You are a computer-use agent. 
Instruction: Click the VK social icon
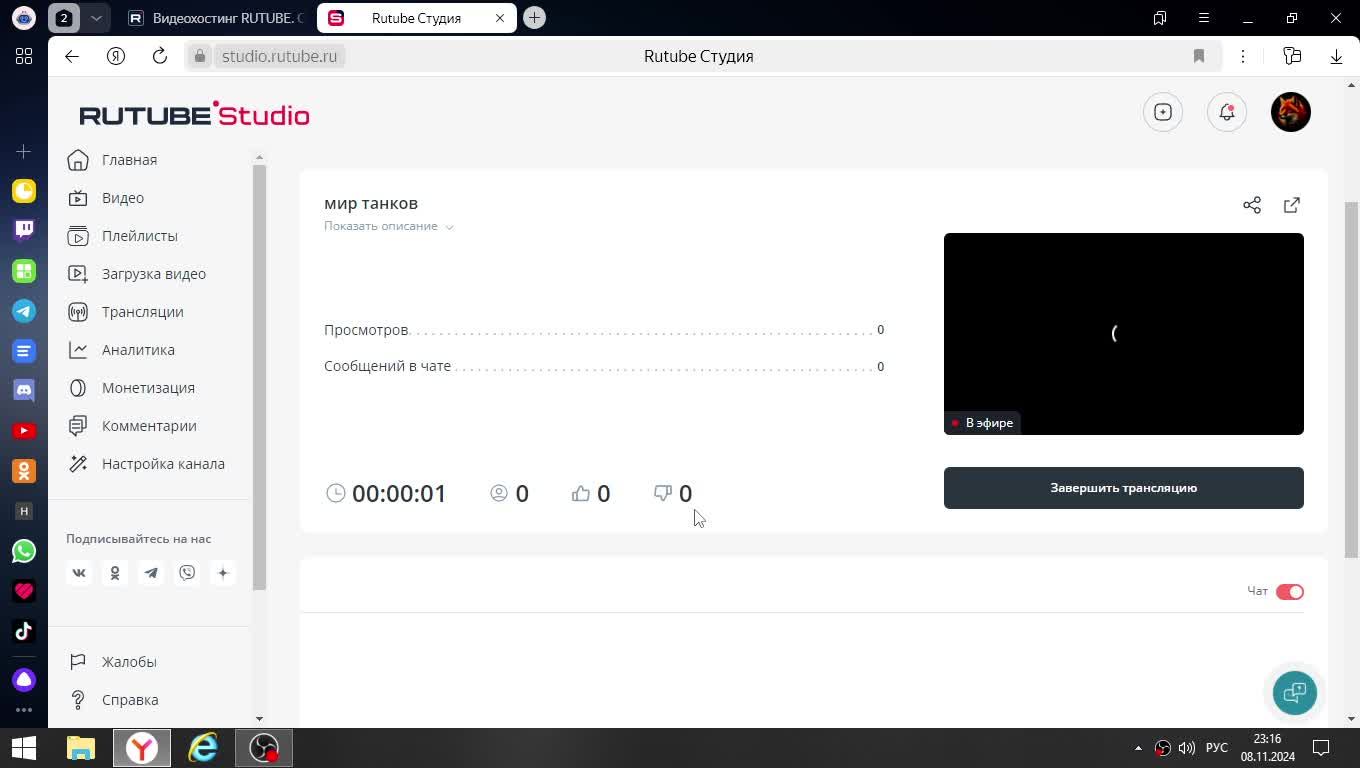[79, 573]
